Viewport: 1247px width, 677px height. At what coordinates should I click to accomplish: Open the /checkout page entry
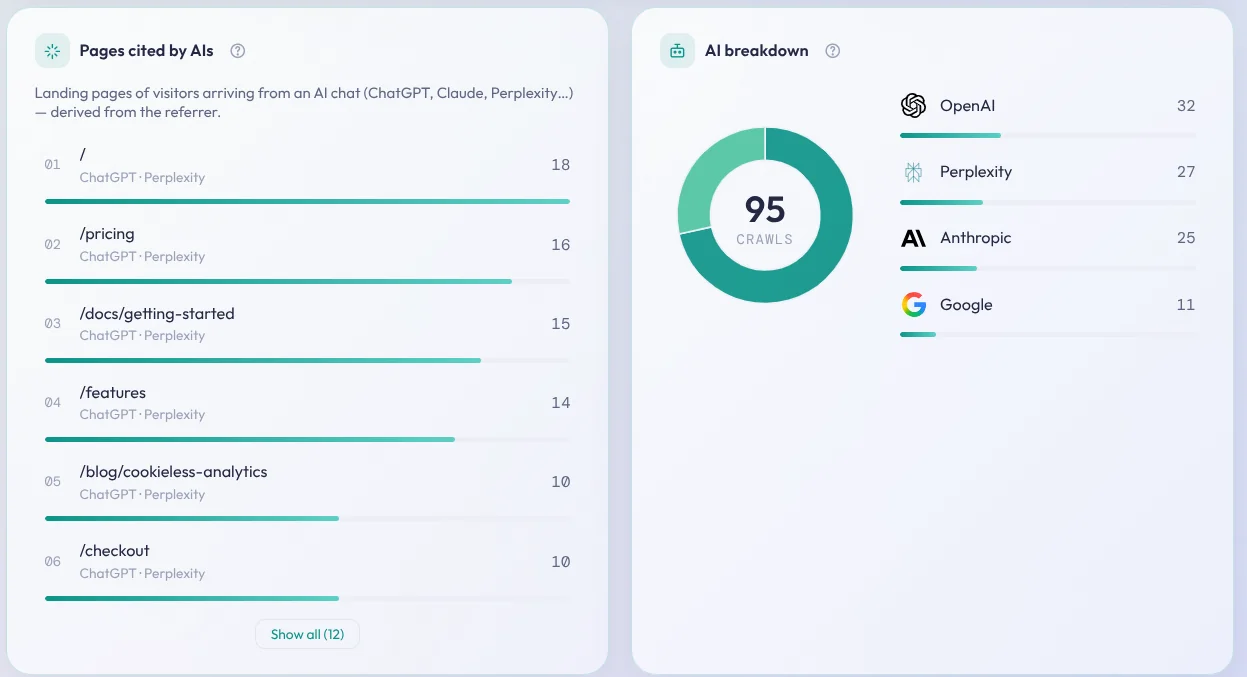tap(307, 568)
